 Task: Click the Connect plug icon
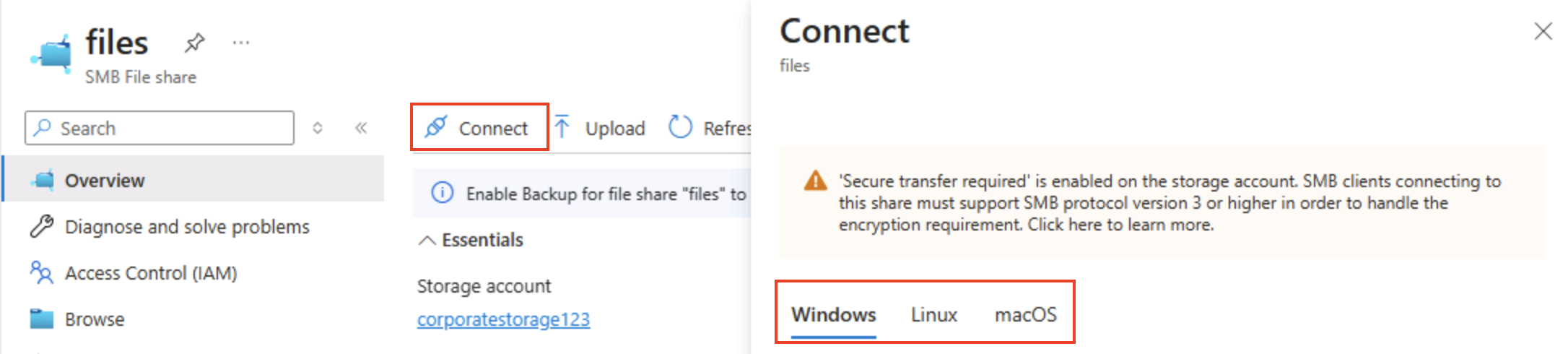pos(436,127)
